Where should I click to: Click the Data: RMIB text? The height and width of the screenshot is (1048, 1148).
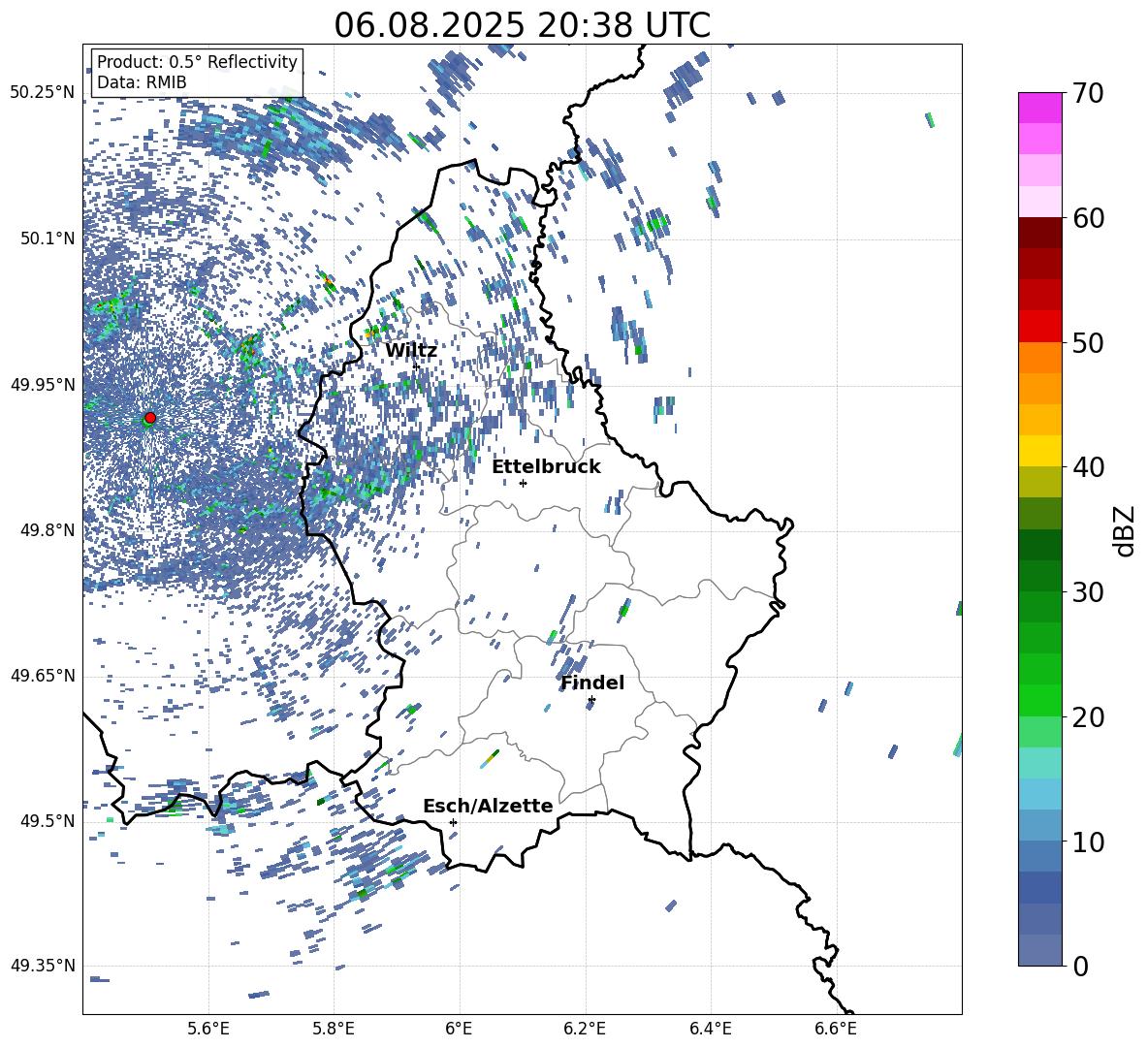(x=142, y=82)
